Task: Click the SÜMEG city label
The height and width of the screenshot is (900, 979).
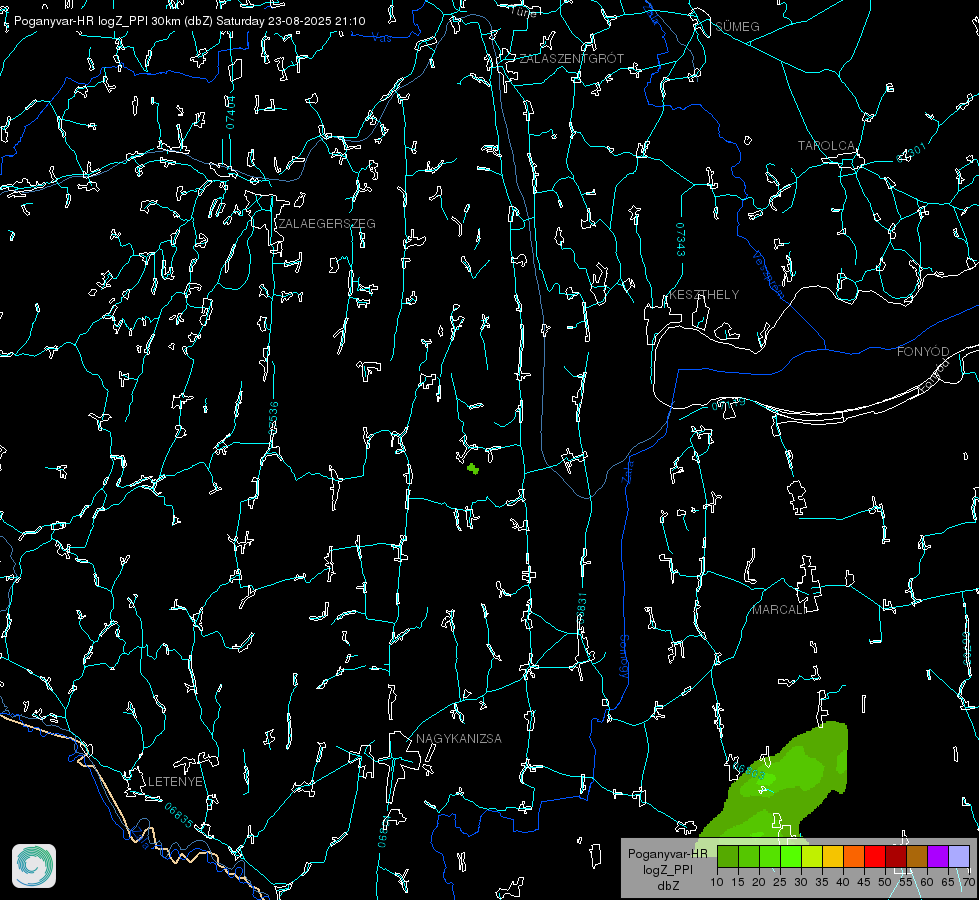Action: pos(737,27)
